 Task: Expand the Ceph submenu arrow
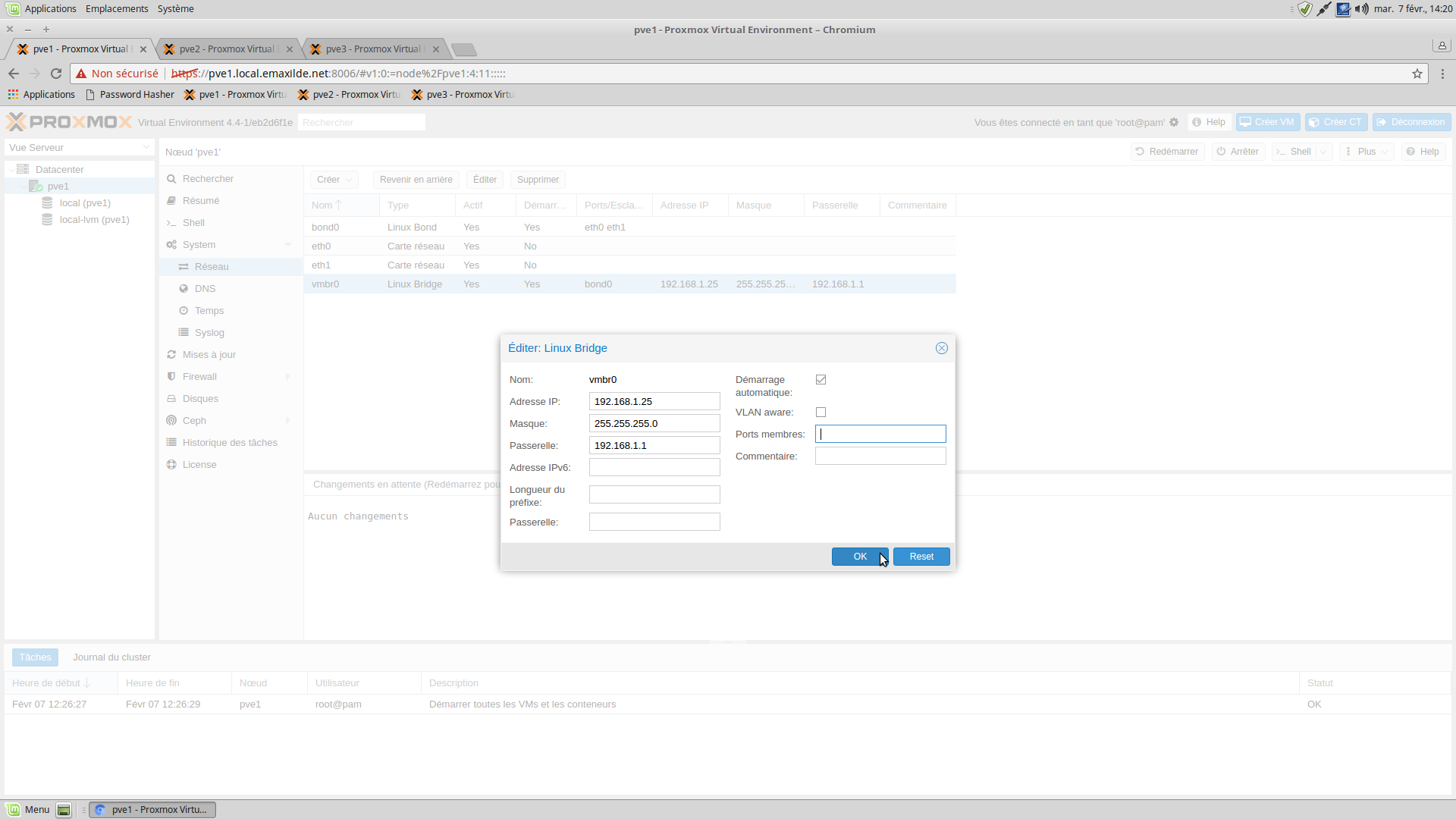[288, 421]
